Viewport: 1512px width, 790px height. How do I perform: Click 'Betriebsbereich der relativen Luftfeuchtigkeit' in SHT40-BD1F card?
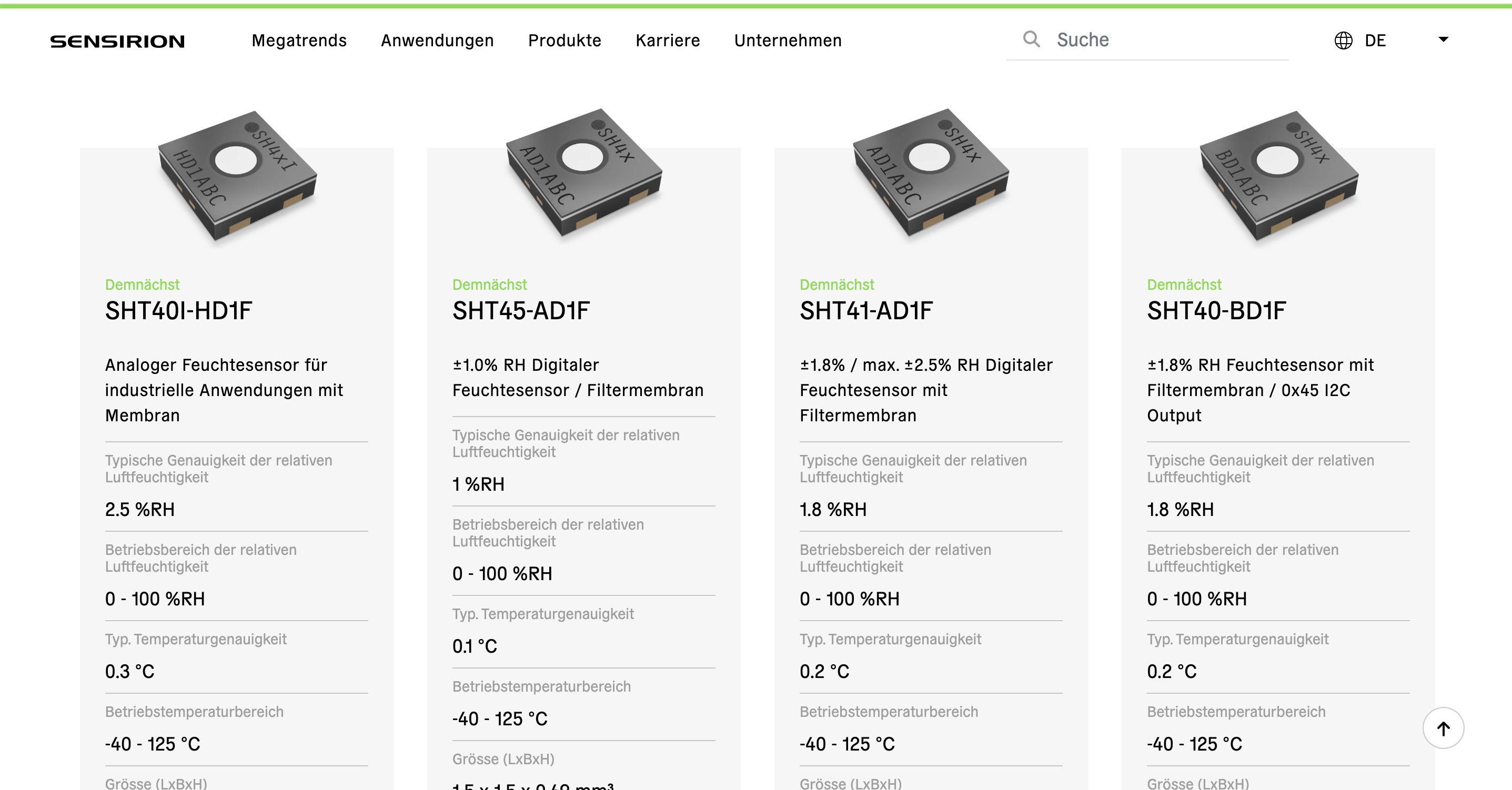point(1243,558)
